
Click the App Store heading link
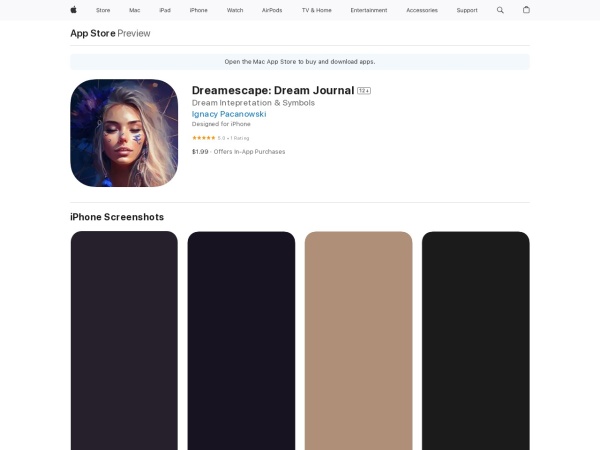click(x=92, y=33)
